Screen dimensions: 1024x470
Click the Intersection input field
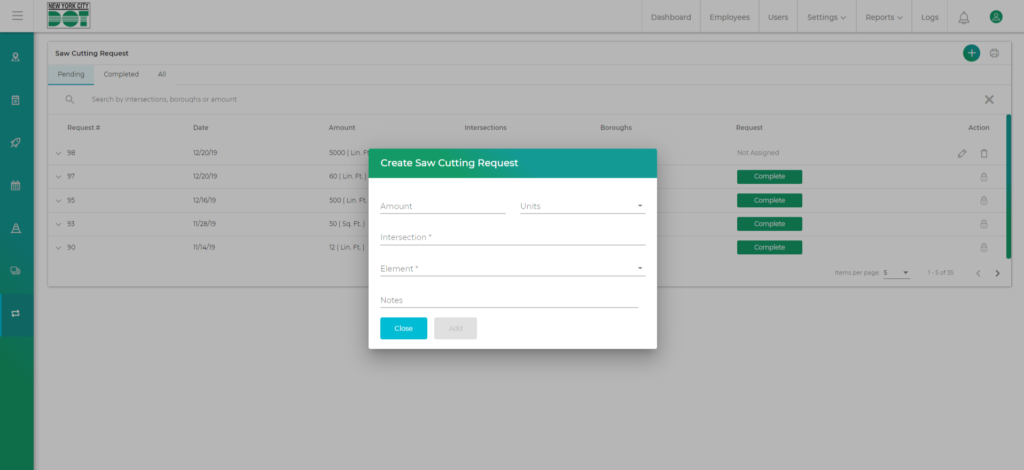tap(512, 237)
